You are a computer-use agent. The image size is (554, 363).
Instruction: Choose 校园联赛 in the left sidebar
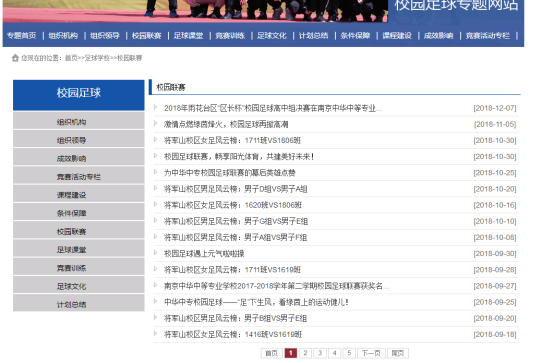click(x=79, y=230)
